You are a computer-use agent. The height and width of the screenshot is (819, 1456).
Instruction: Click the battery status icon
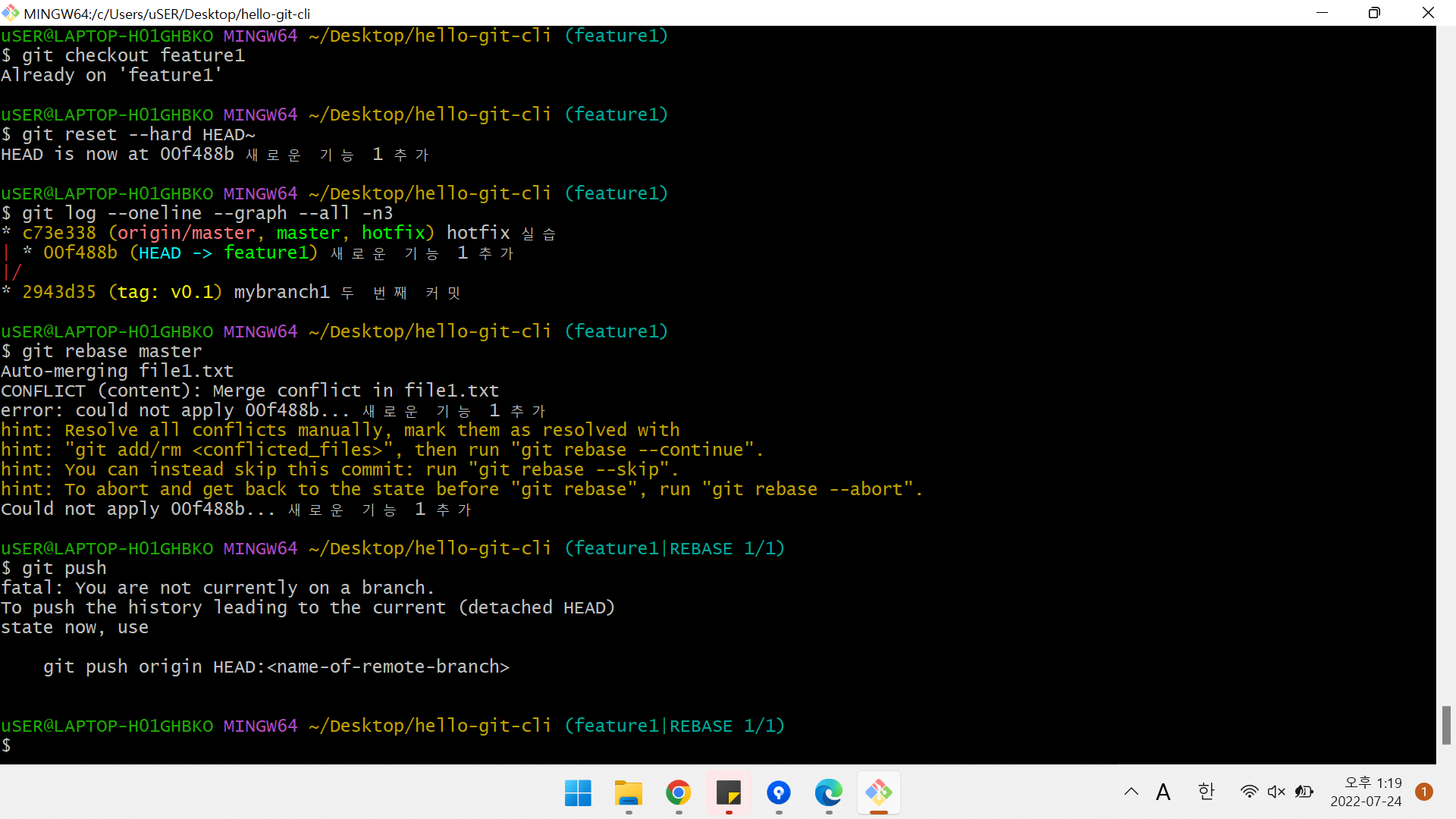tap(1304, 792)
